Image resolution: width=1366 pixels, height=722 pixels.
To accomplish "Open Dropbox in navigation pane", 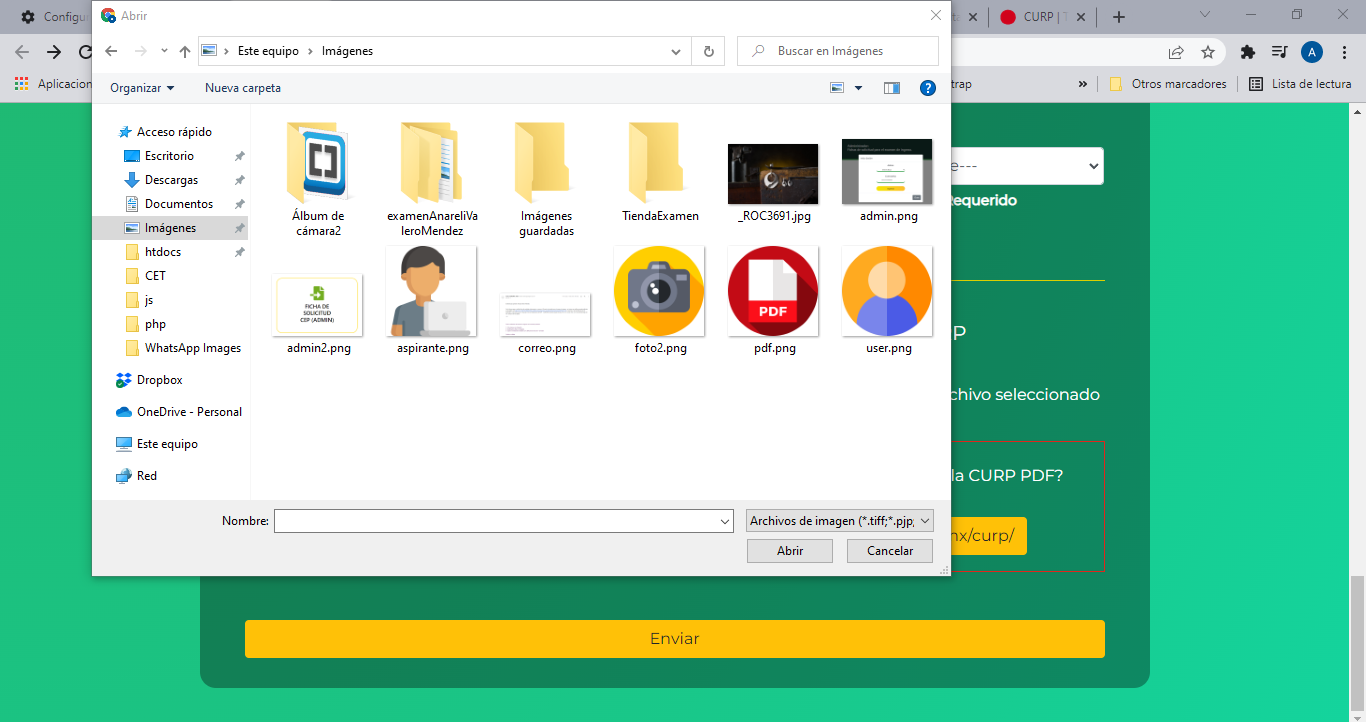I will coord(159,380).
